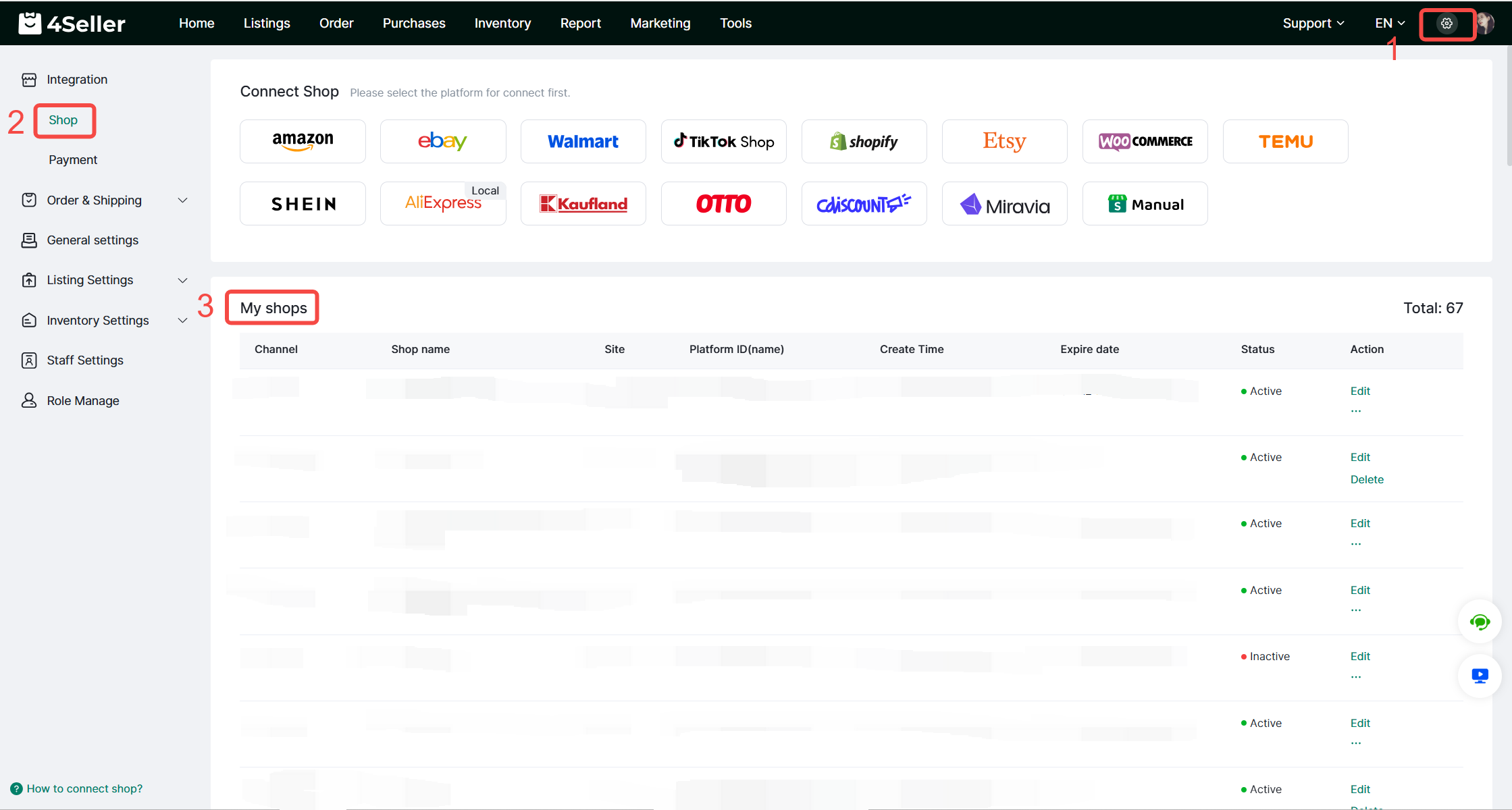Select Payment in the sidebar

tap(73, 160)
